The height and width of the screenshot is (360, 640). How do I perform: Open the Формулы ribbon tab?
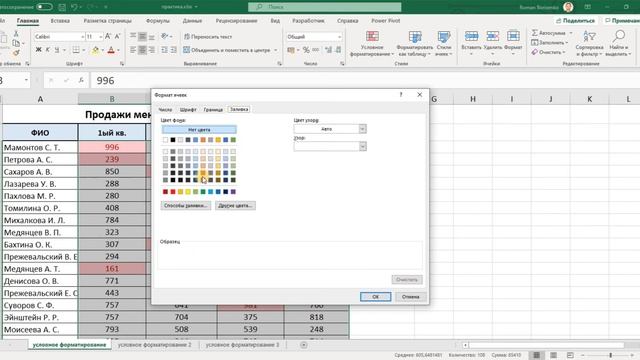158,20
